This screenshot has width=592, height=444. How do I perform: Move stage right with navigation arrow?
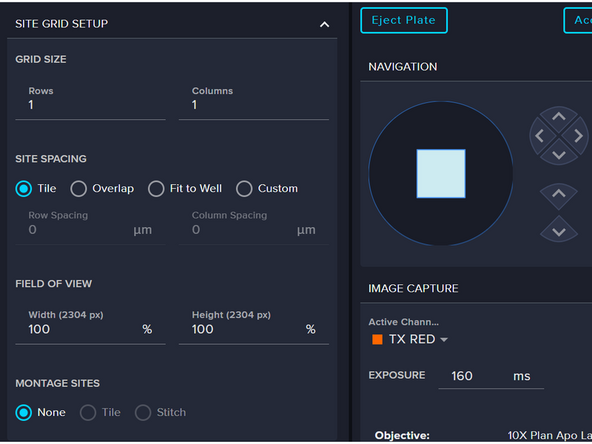tap(578, 136)
